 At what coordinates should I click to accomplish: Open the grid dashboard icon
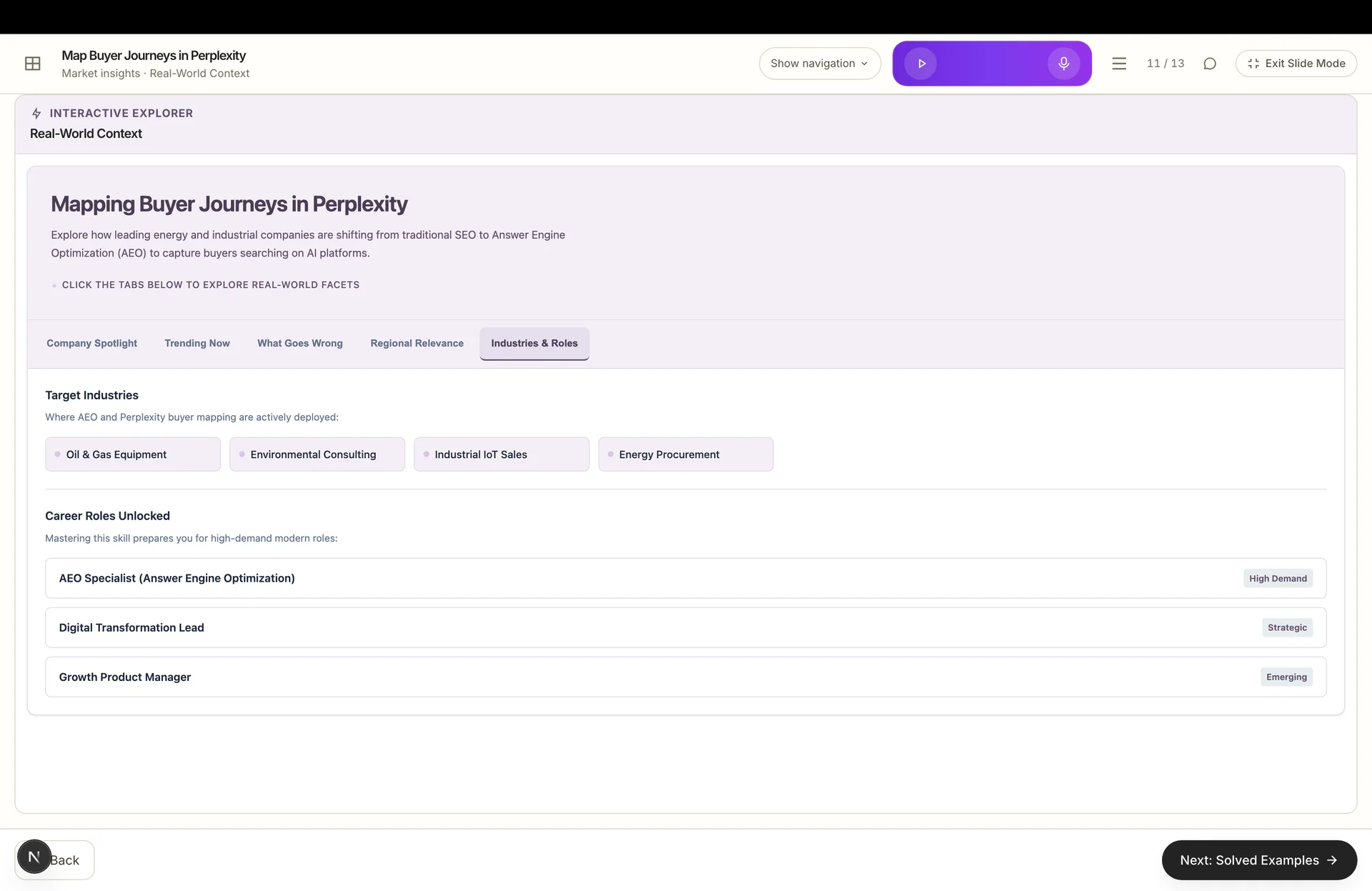pos(33,64)
